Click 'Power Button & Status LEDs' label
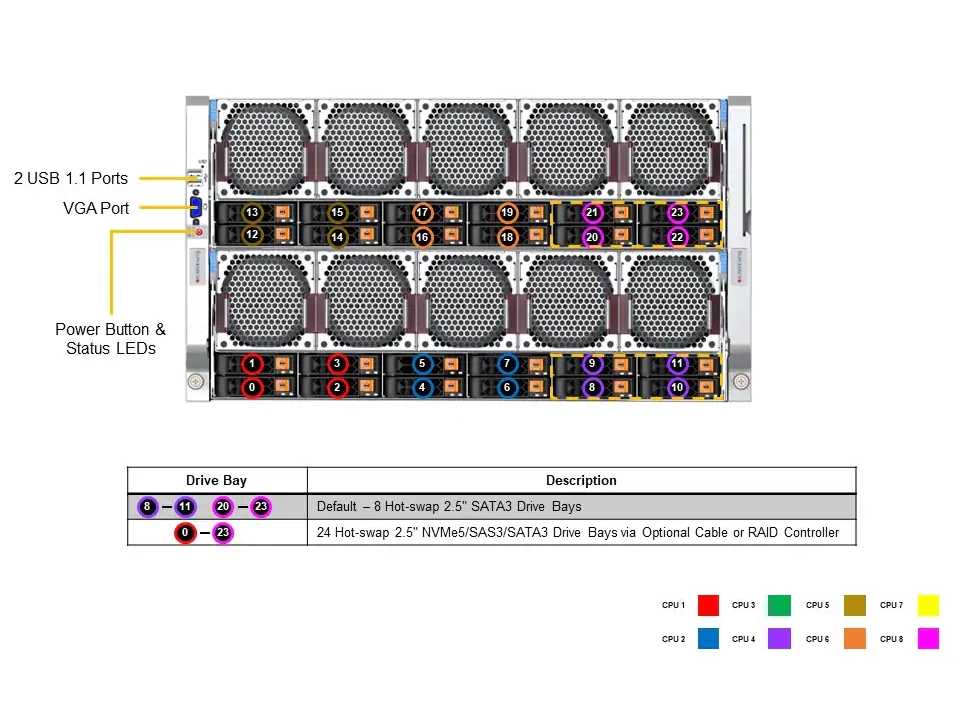Image resolution: width=960 pixels, height=720 pixels. [x=110, y=339]
